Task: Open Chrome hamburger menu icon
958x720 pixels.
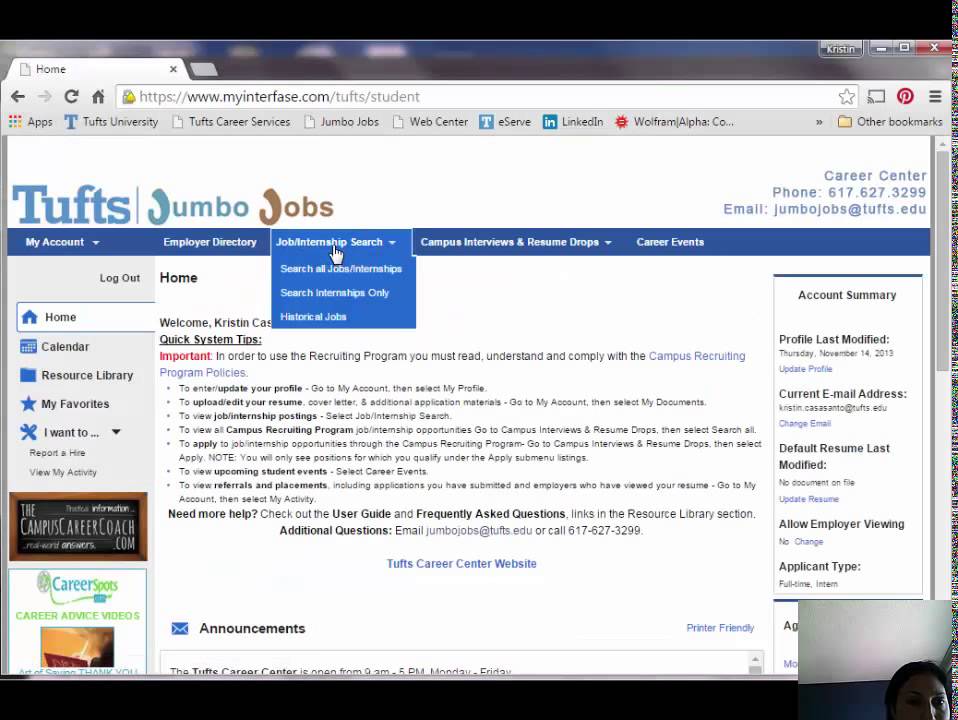Action: click(935, 96)
